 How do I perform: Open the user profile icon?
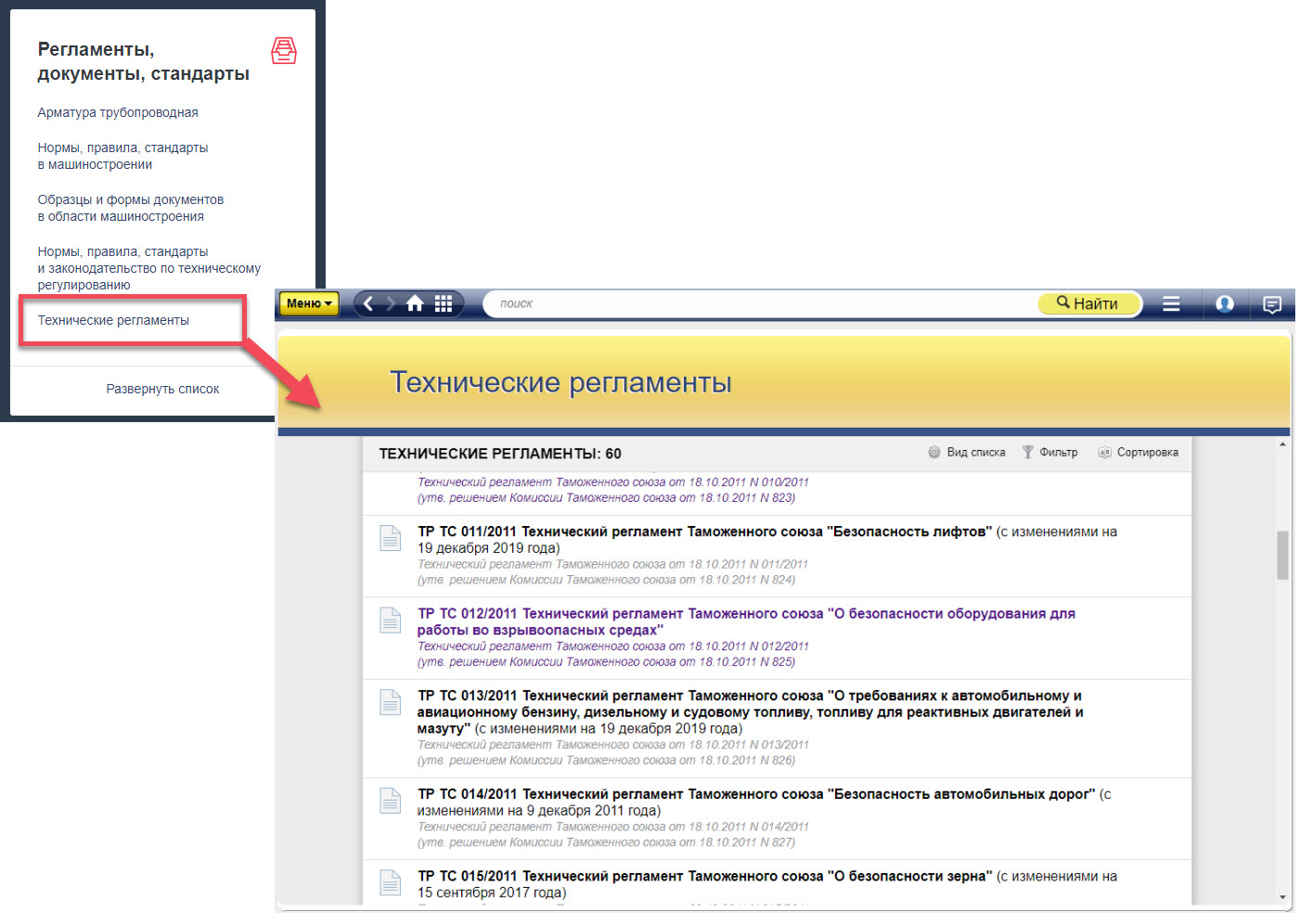1225,303
